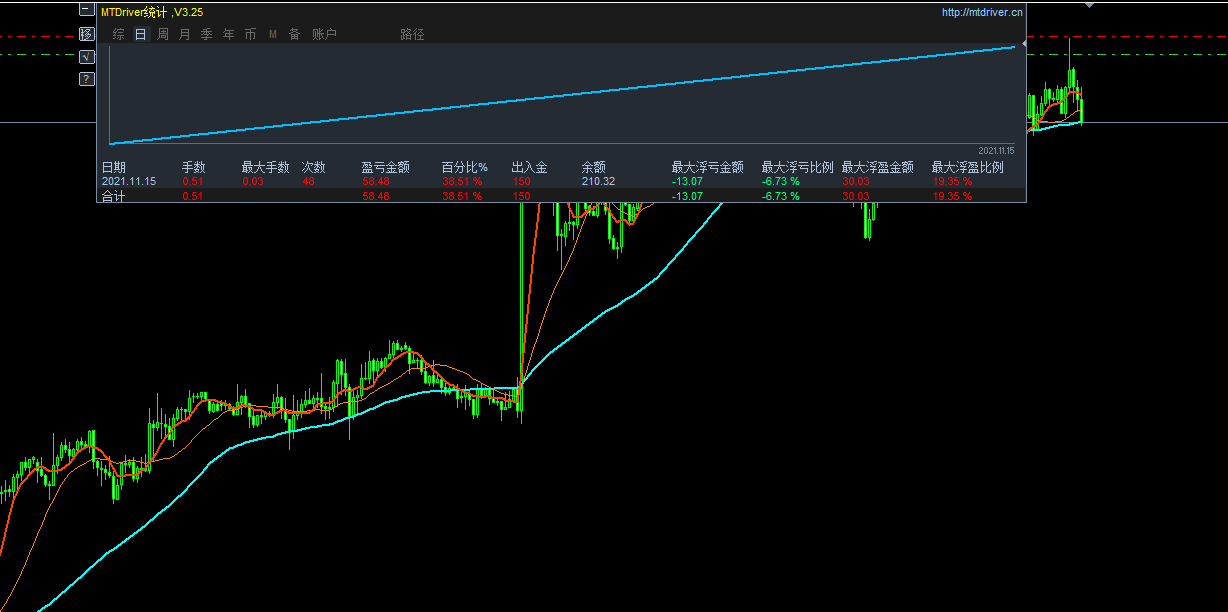Viewport: 1228px width, 612px height.
Task: Click the 出入金 column header
Action: (530, 167)
